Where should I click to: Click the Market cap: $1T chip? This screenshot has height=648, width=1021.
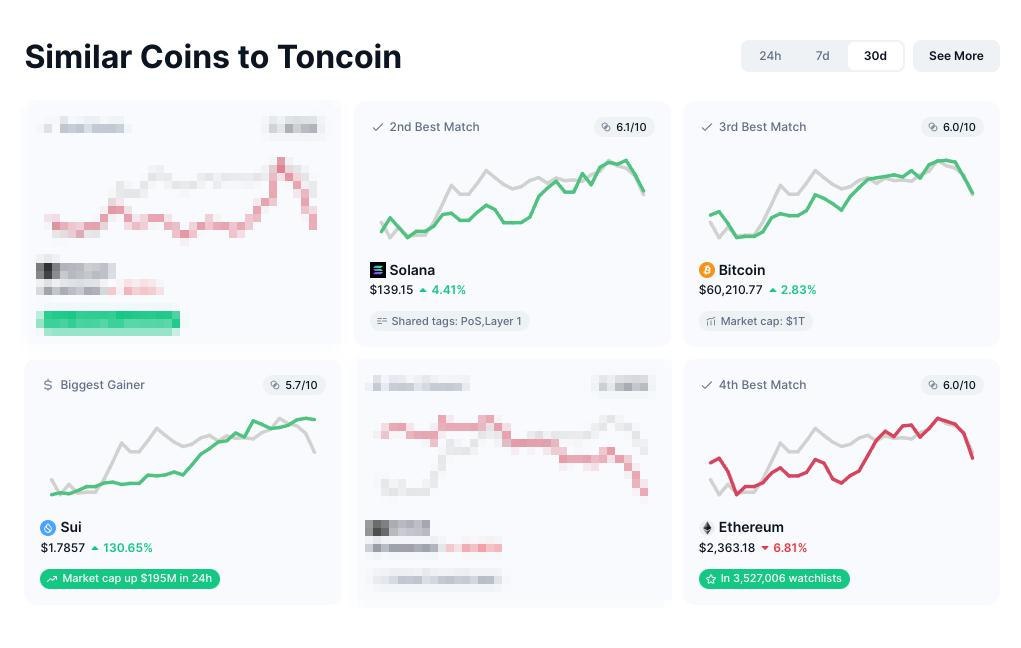tap(756, 321)
